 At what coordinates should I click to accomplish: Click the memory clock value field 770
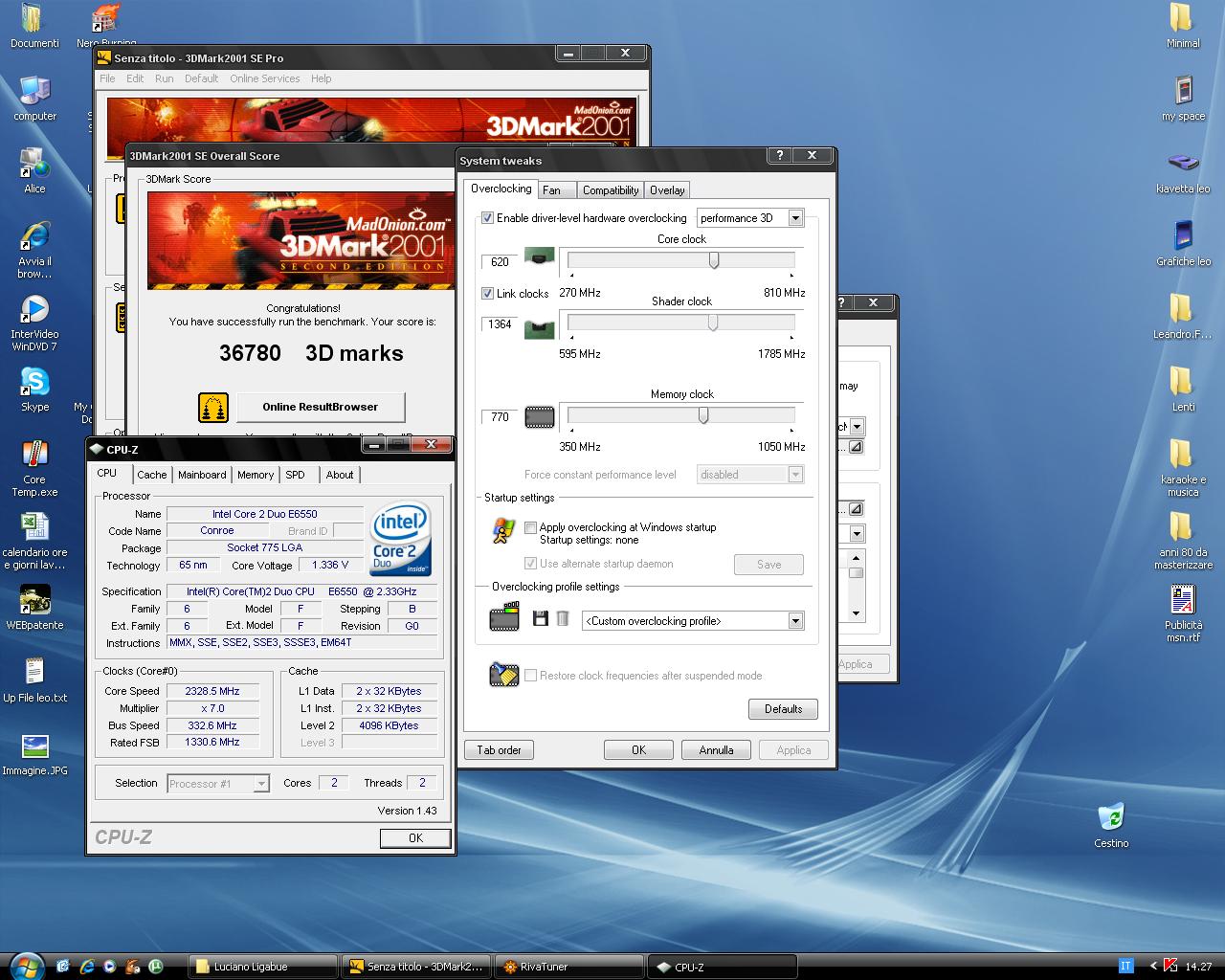click(x=500, y=417)
